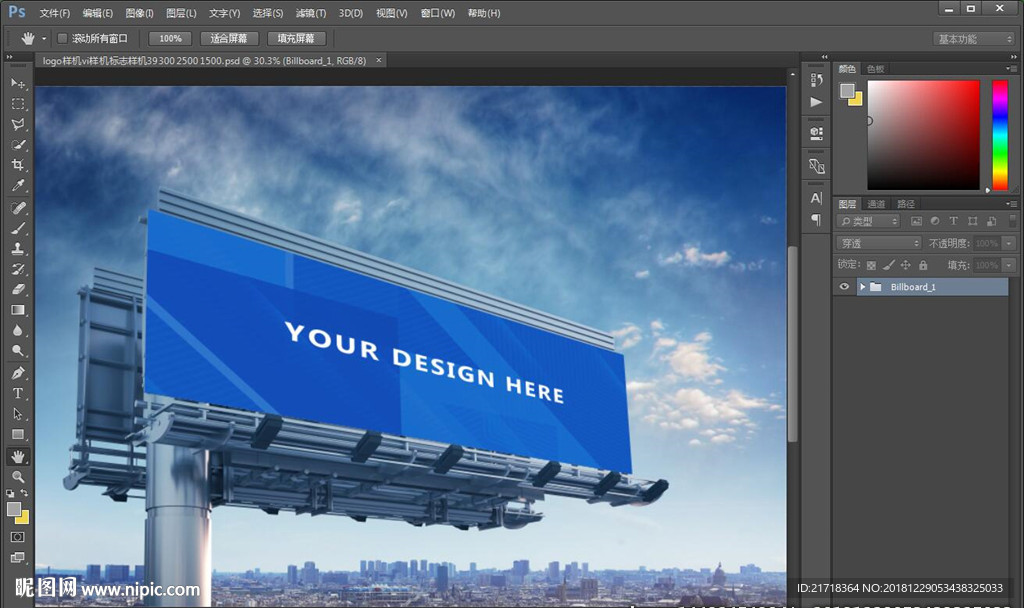Click the 适合屏幕 button
Screen dimensions: 1024x608
229,38
